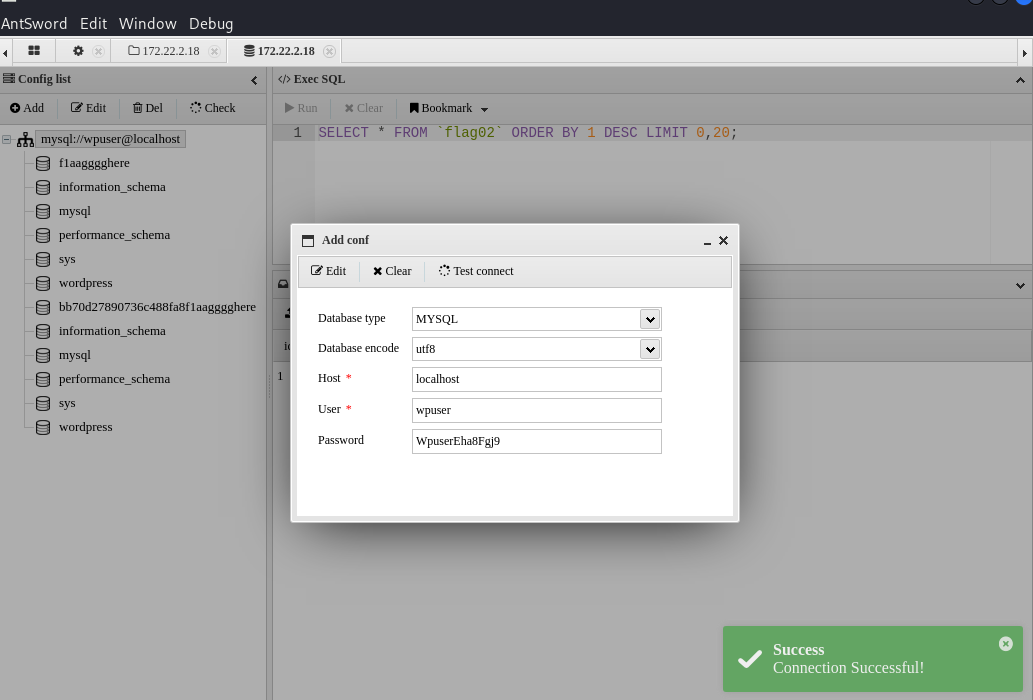Close the 172.22.2.18 file manager tab
Screen dimensions: 1033x700
click(x=214, y=51)
